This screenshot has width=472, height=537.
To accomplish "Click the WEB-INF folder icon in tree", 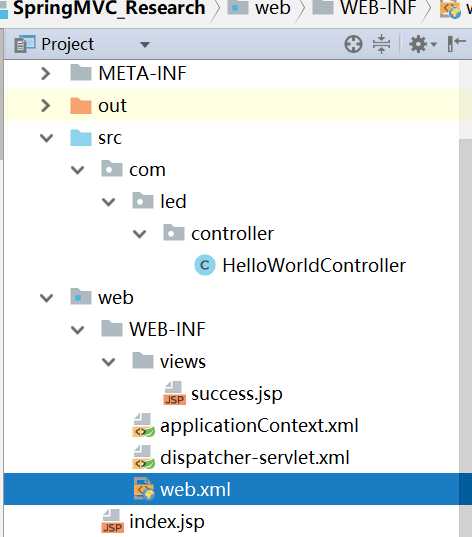I will pyautogui.click(x=112, y=329).
